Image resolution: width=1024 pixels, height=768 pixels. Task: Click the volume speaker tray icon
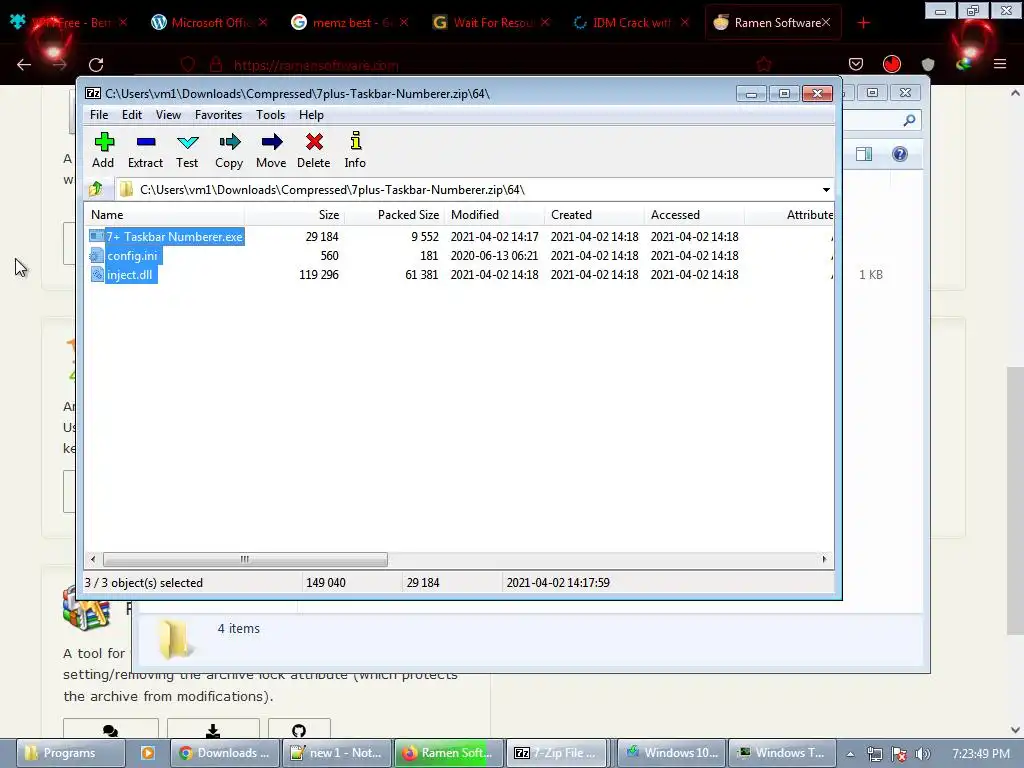pos(922,754)
